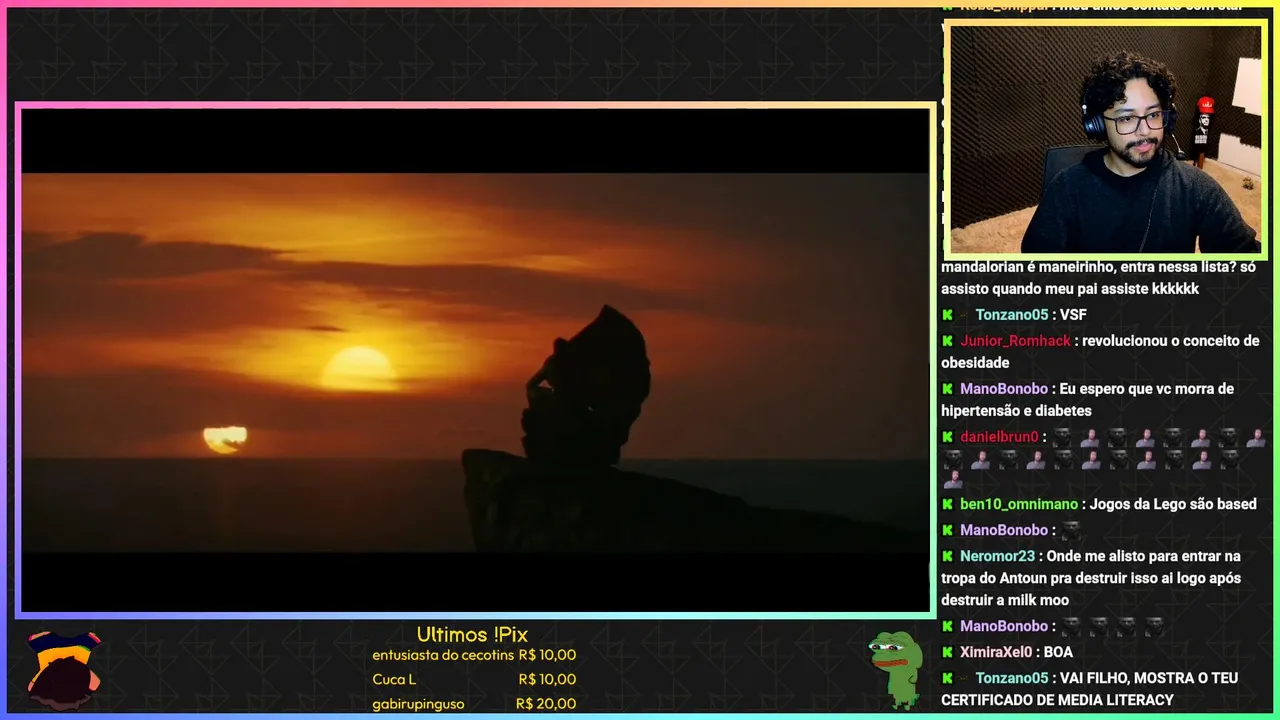Screen dimensions: 1280x720
Task: Click the single emote in ManoBonobo's message
Action: point(1071,530)
